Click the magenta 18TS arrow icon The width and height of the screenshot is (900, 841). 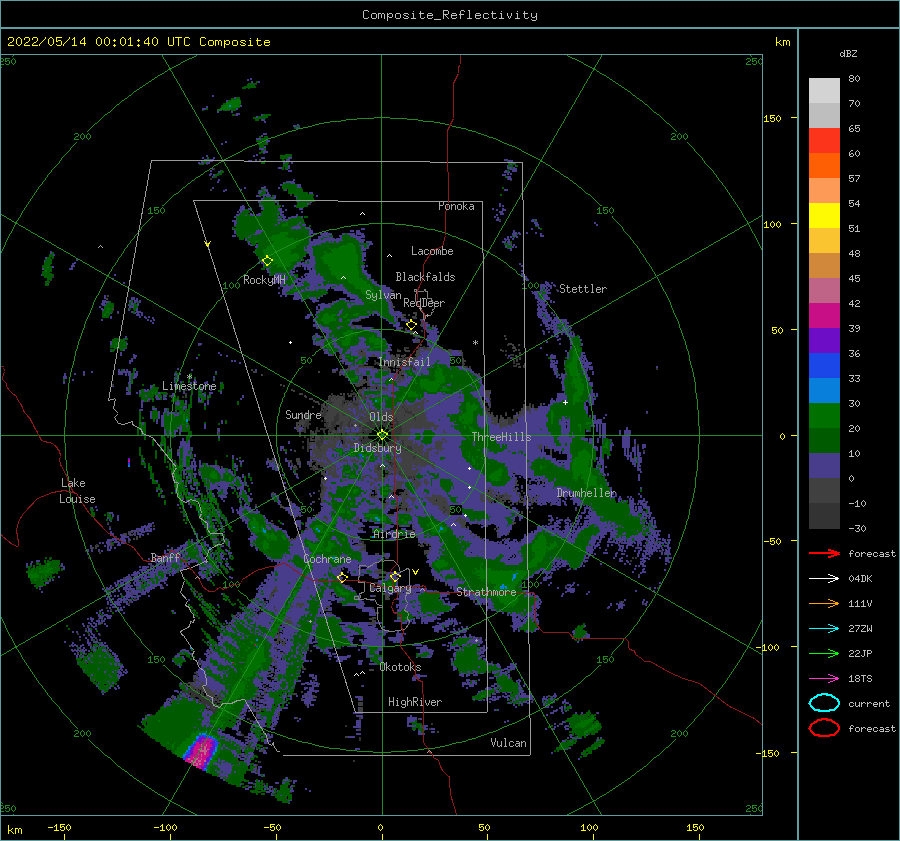pos(824,679)
